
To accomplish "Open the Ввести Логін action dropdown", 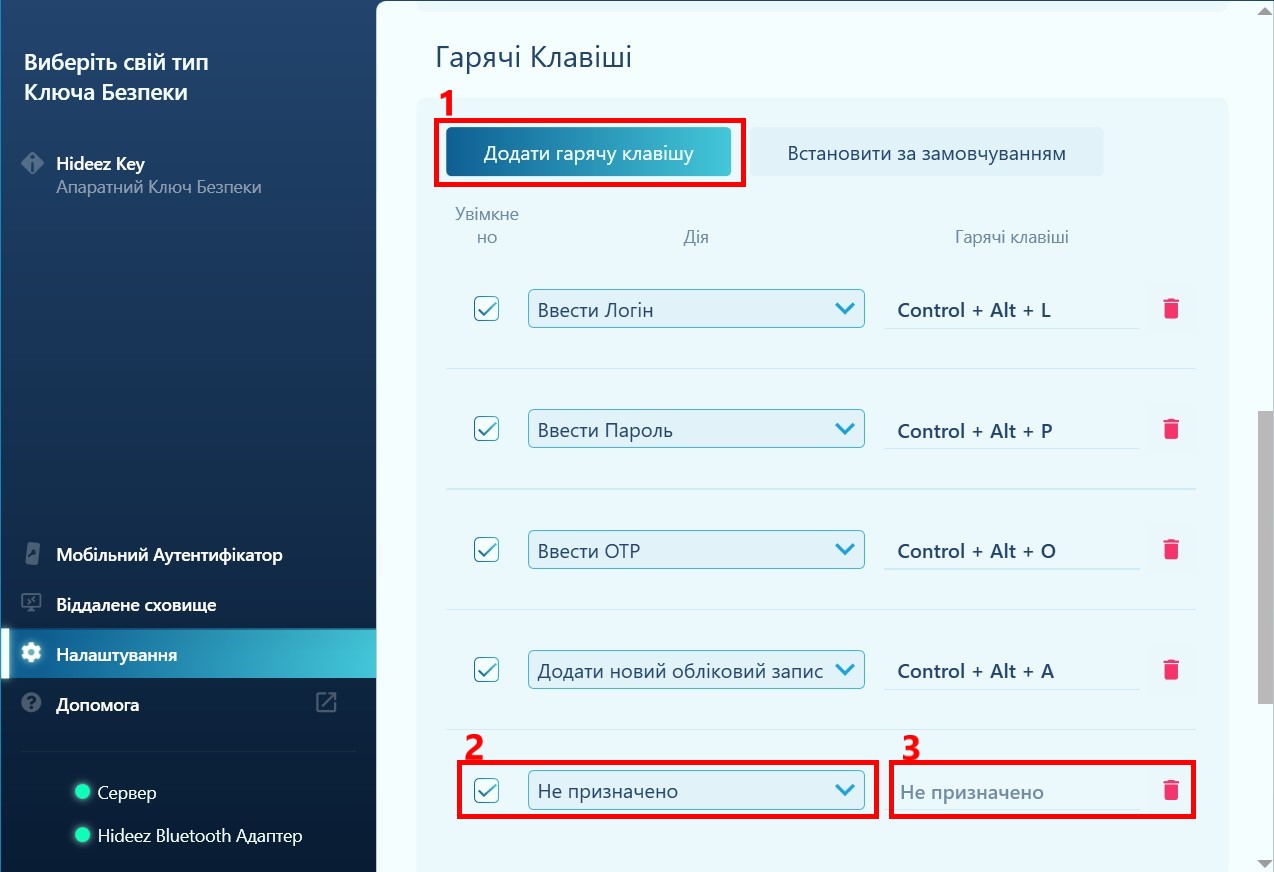I will pos(695,309).
